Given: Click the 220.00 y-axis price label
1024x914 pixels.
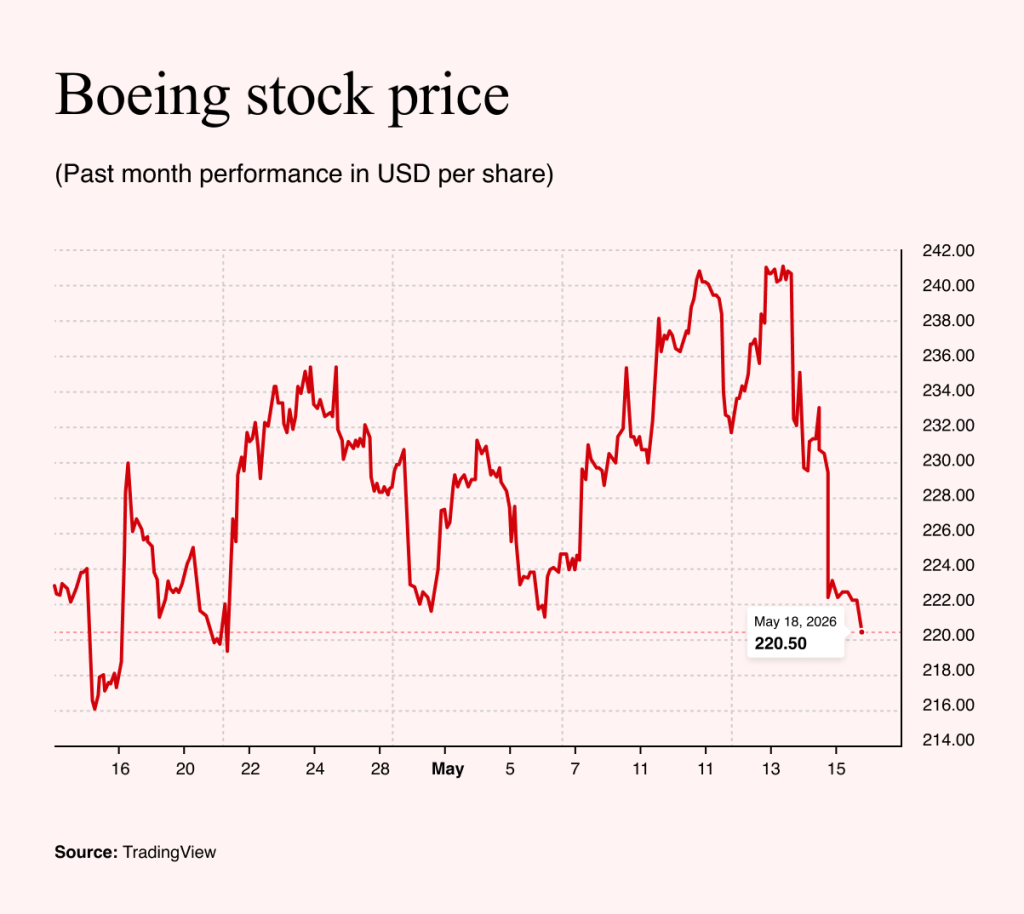Looking at the screenshot, I should pos(948,635).
